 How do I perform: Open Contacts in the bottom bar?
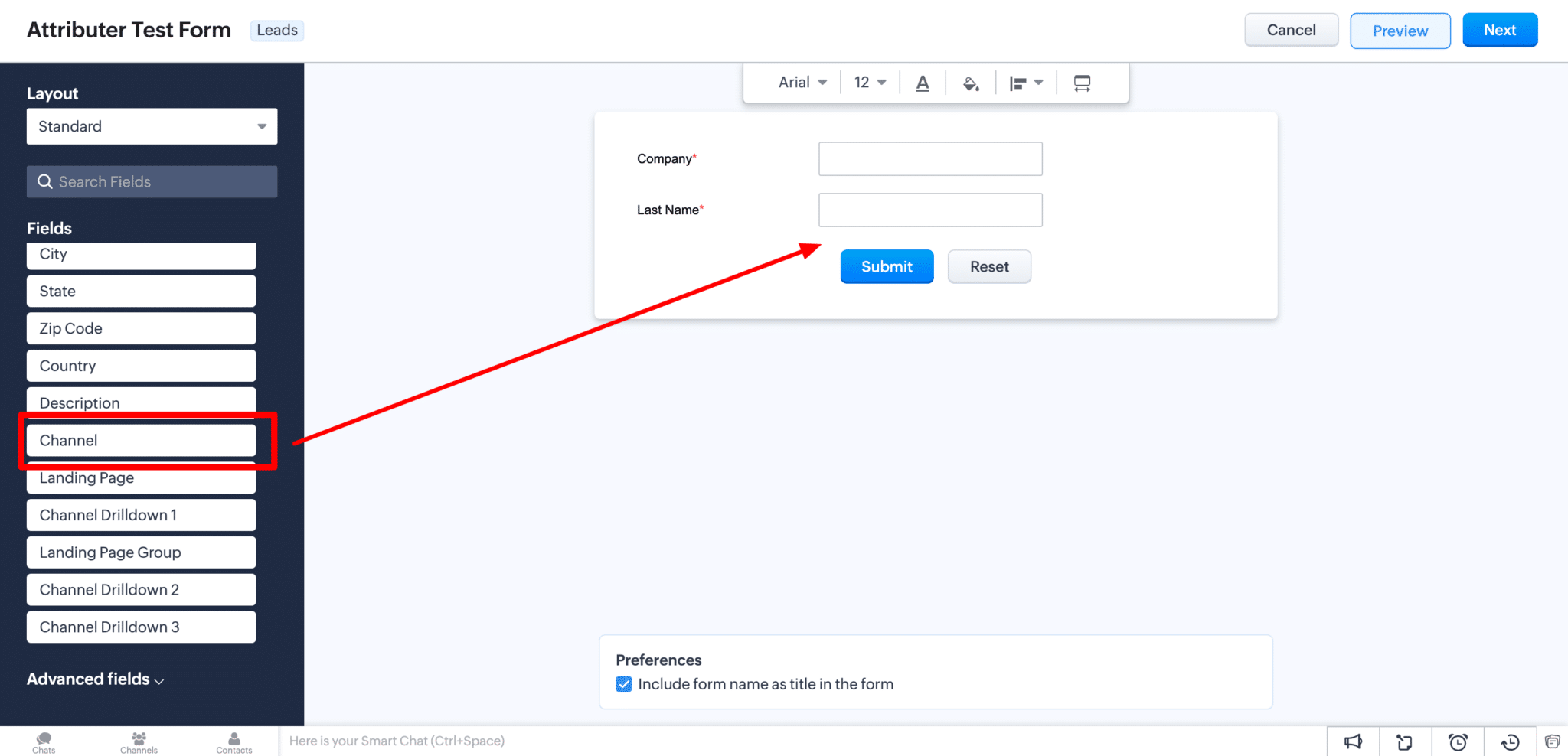tap(234, 743)
